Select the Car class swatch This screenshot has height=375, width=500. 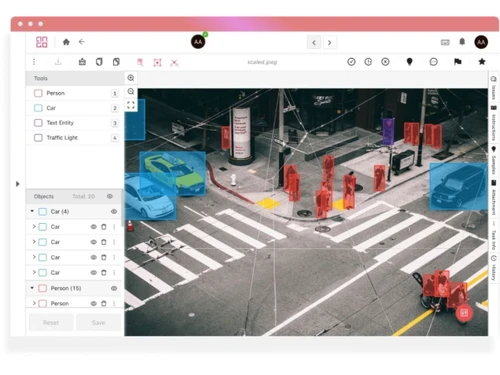(x=38, y=108)
